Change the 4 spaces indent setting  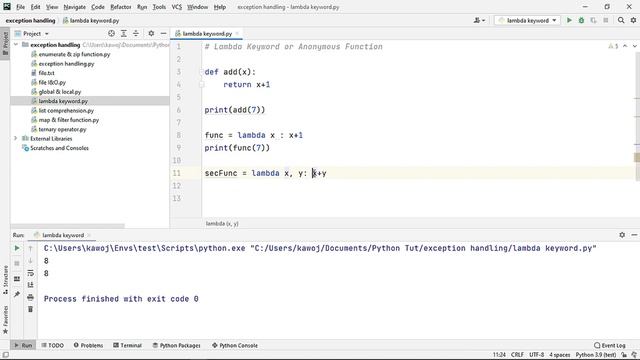[559, 355]
